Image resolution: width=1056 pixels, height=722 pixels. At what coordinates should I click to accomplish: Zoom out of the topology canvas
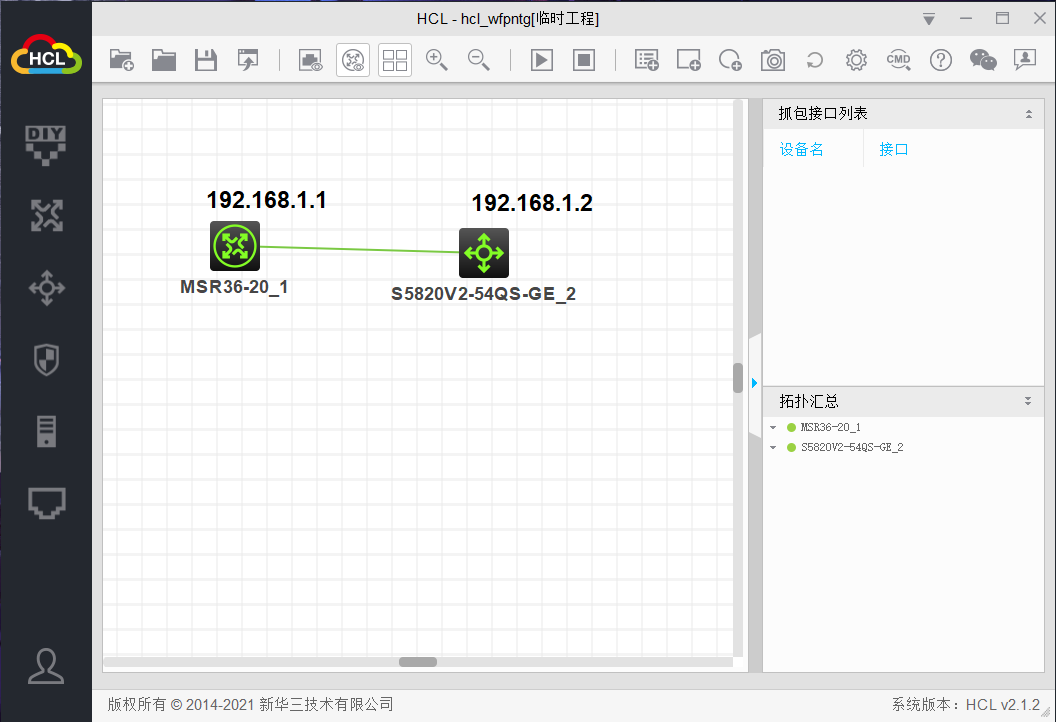click(x=479, y=60)
